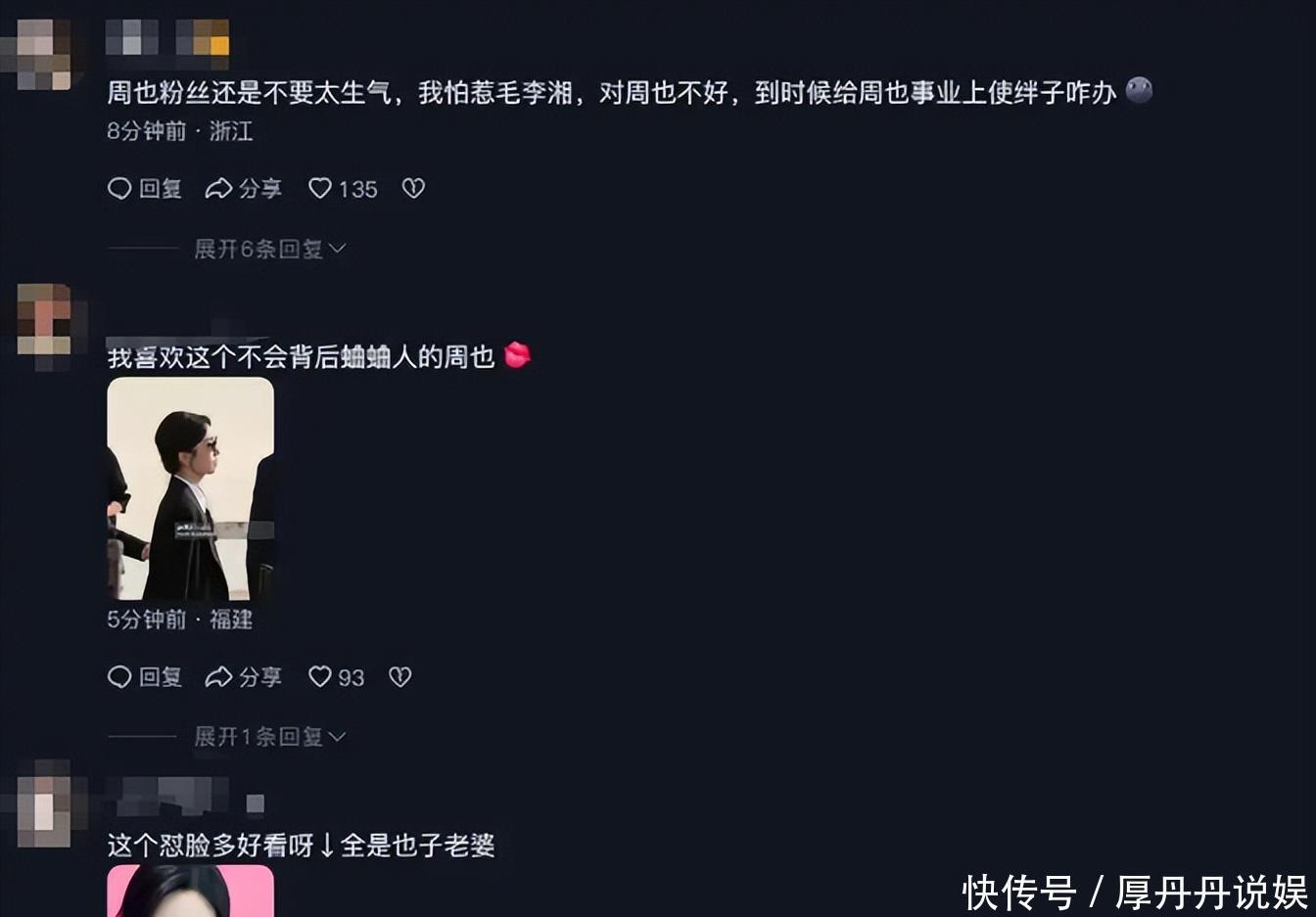This screenshot has width=1316, height=917.
Task: Dislike the comment with 135 likes
Action: [x=413, y=189]
